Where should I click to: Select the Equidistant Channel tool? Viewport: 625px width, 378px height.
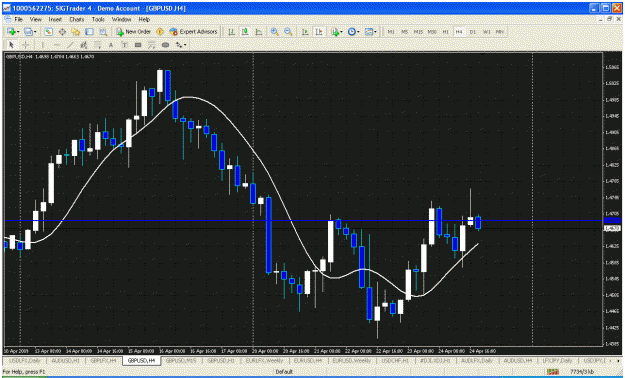point(84,45)
